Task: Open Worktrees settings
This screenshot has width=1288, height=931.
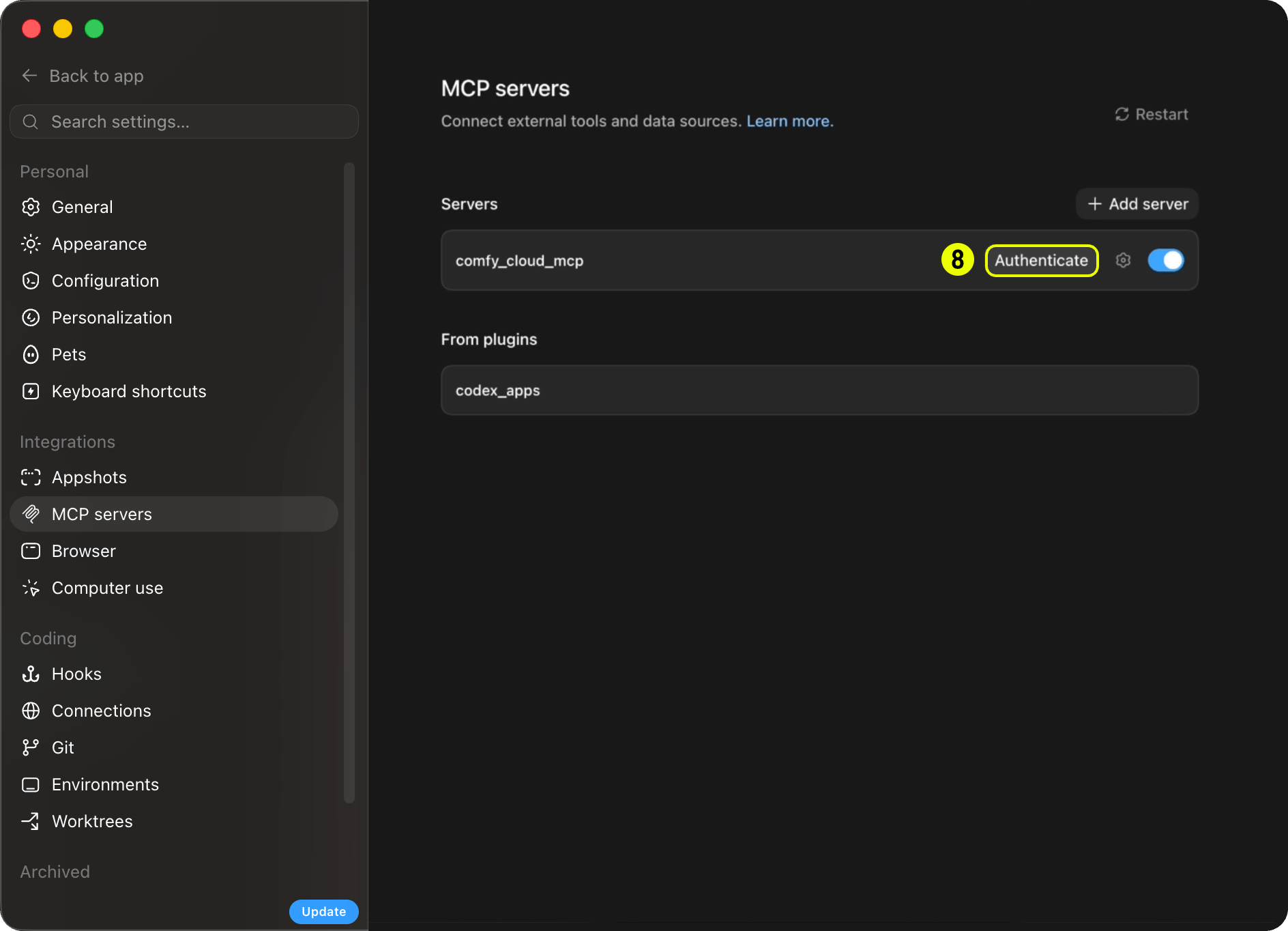Action: tap(174, 821)
